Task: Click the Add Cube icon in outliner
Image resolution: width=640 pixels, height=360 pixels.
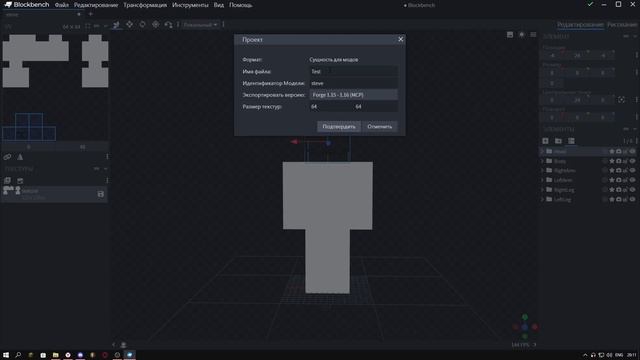Action: click(545, 141)
